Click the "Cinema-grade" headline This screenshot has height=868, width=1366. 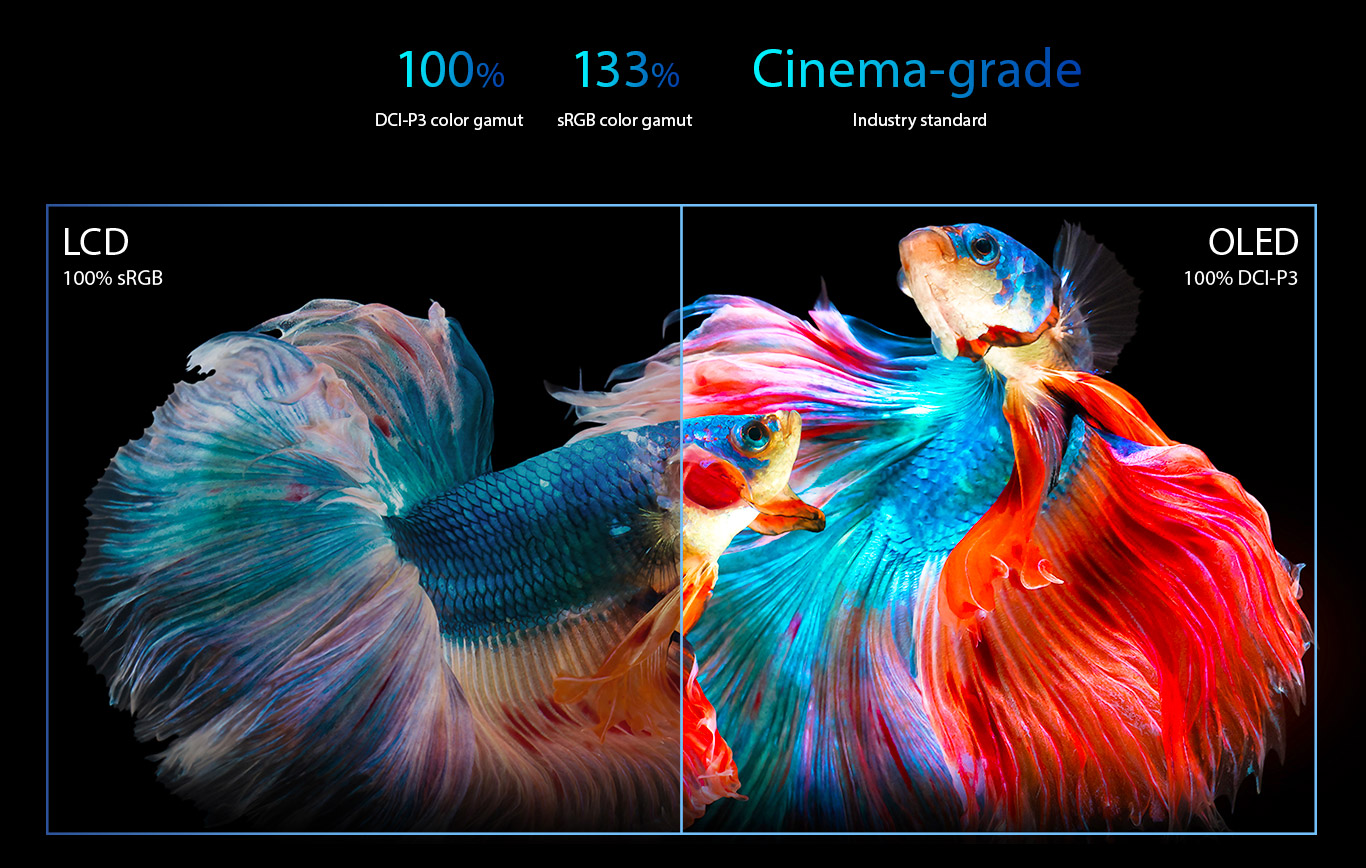pos(917,70)
